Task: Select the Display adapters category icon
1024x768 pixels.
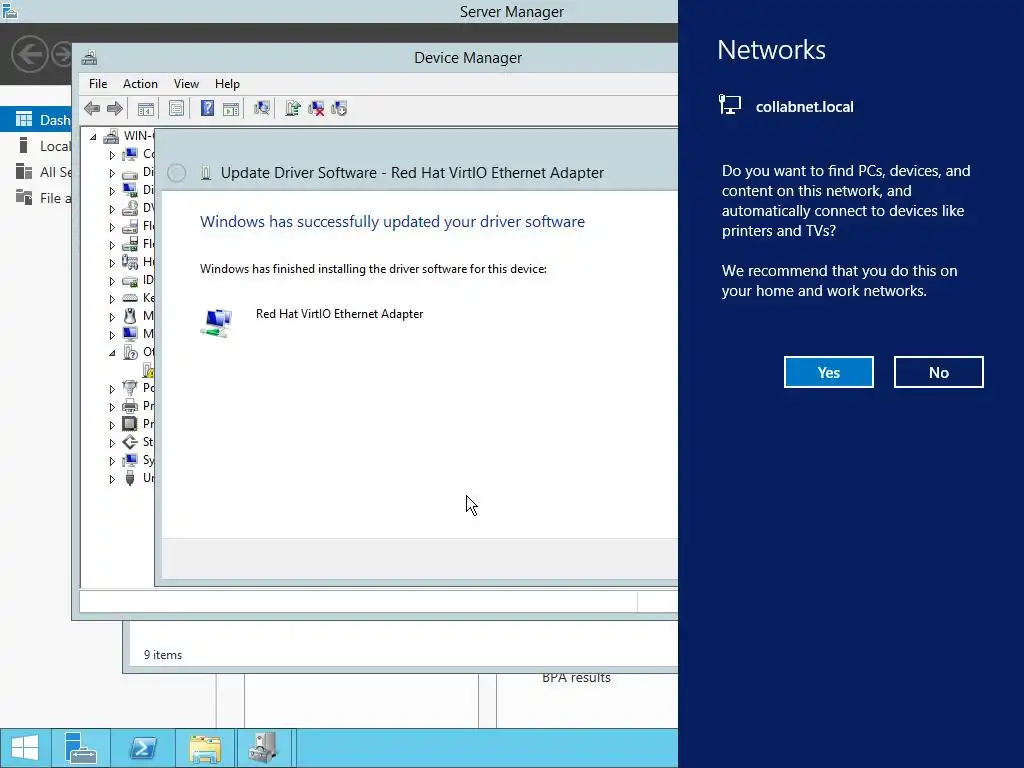Action: [130, 190]
